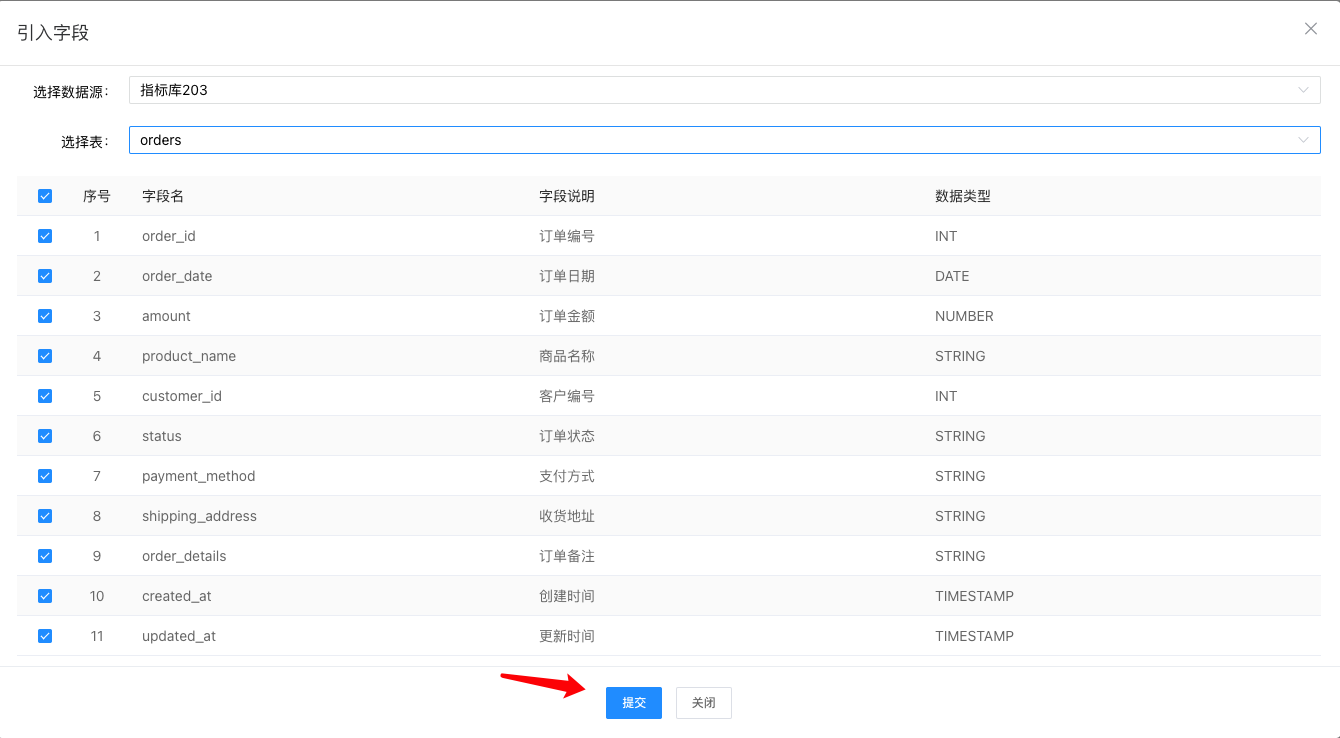1340x738 pixels.
Task: Deselect payment_method field checkbox
Action: click(x=45, y=476)
